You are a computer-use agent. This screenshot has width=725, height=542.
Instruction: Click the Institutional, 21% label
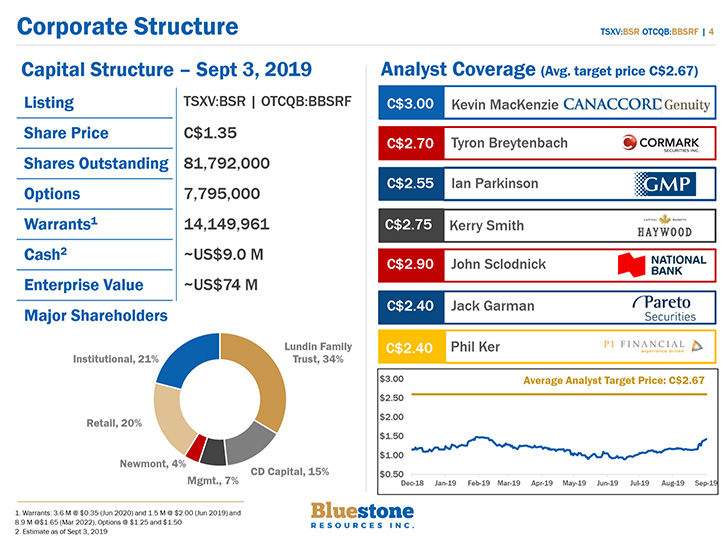pyautogui.click(x=116, y=359)
